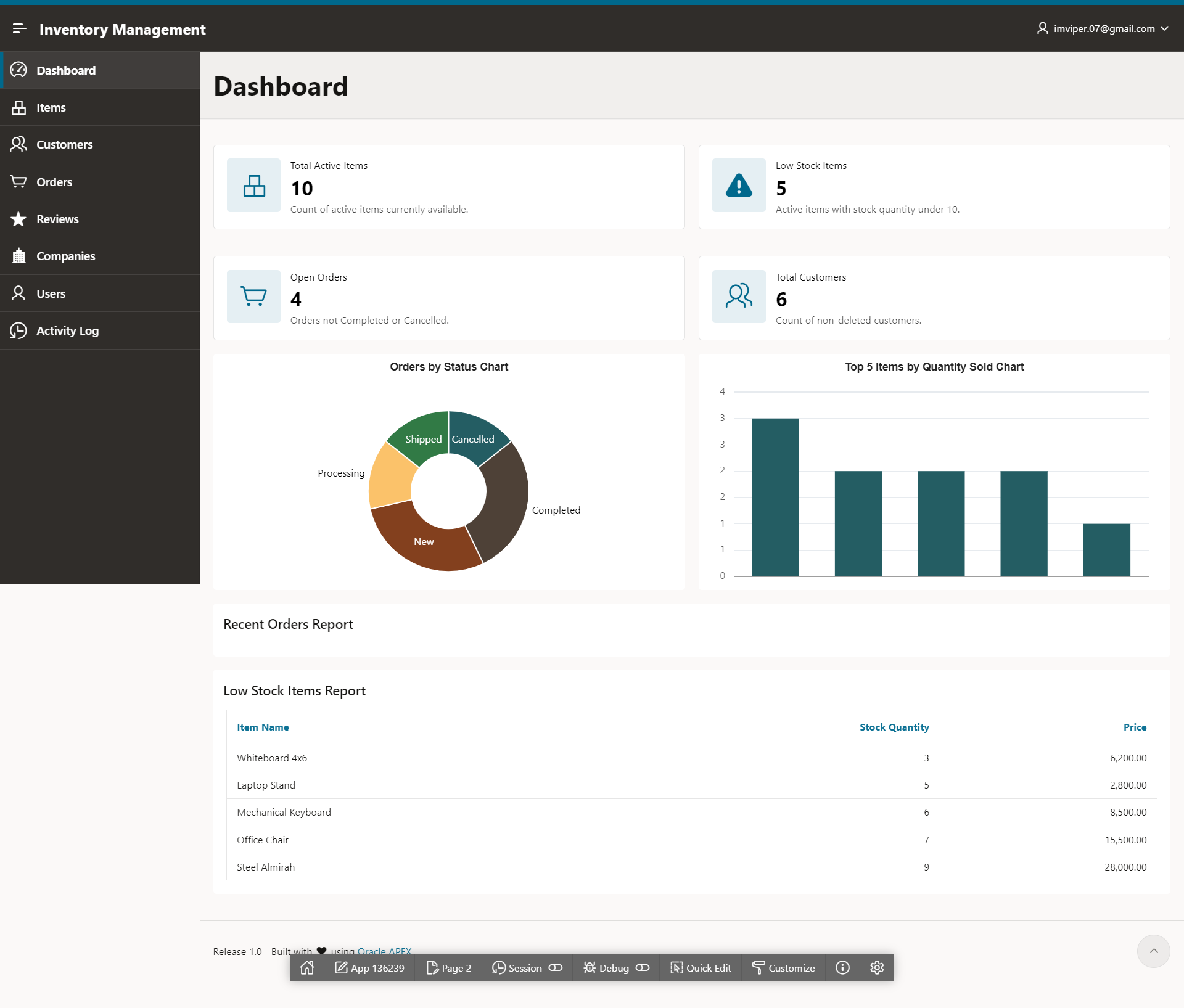The image size is (1184, 1008).
Task: Open Companies from the sidebar
Action: 100,256
